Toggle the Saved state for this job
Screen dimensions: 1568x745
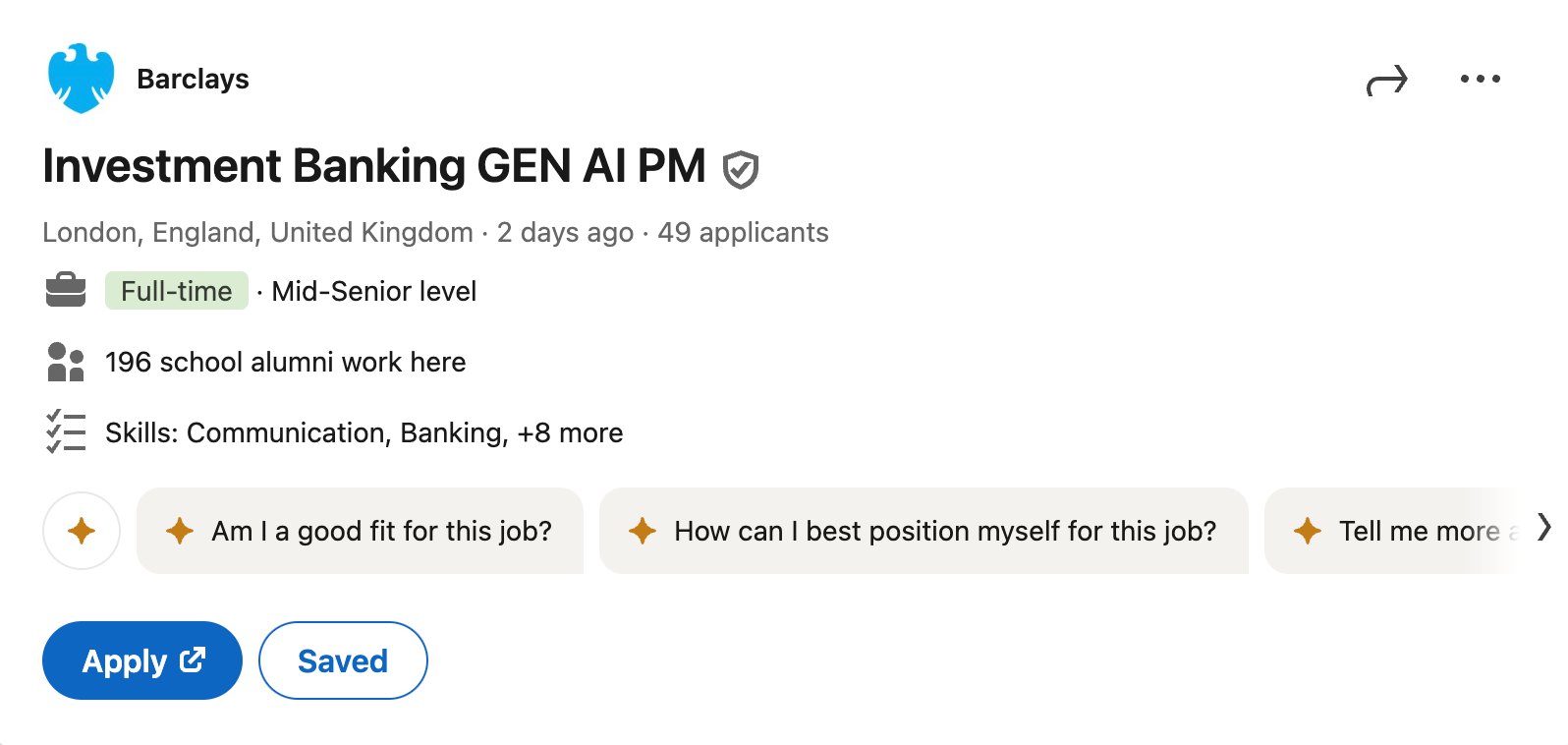click(x=342, y=660)
